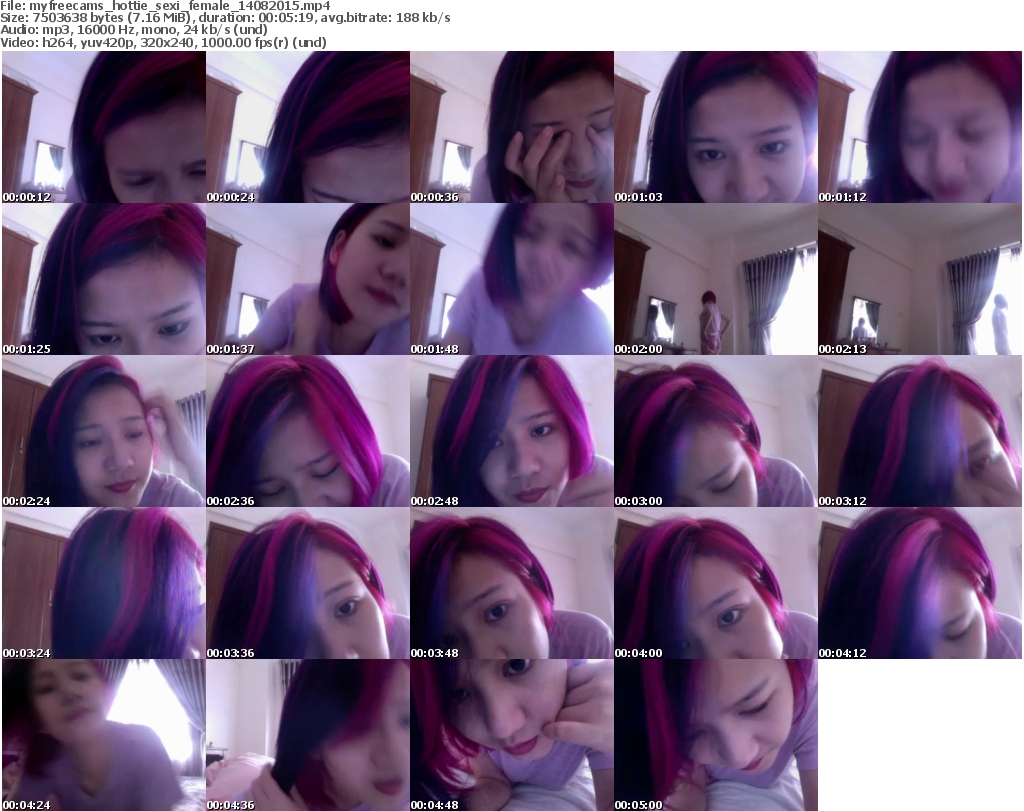Open the thumbnail stamped 00:03:00
The image size is (1024, 811).
[716, 431]
